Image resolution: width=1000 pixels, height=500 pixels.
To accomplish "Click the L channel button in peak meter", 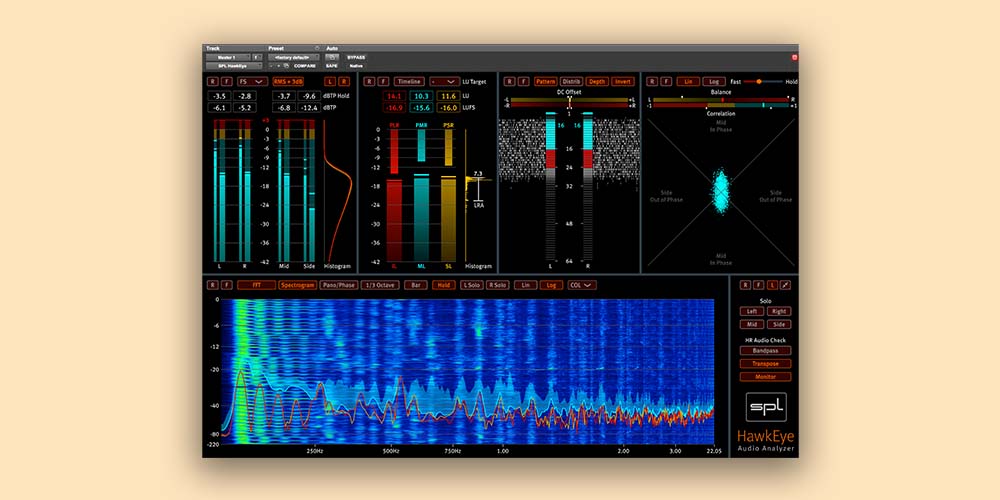I will tap(329, 81).
